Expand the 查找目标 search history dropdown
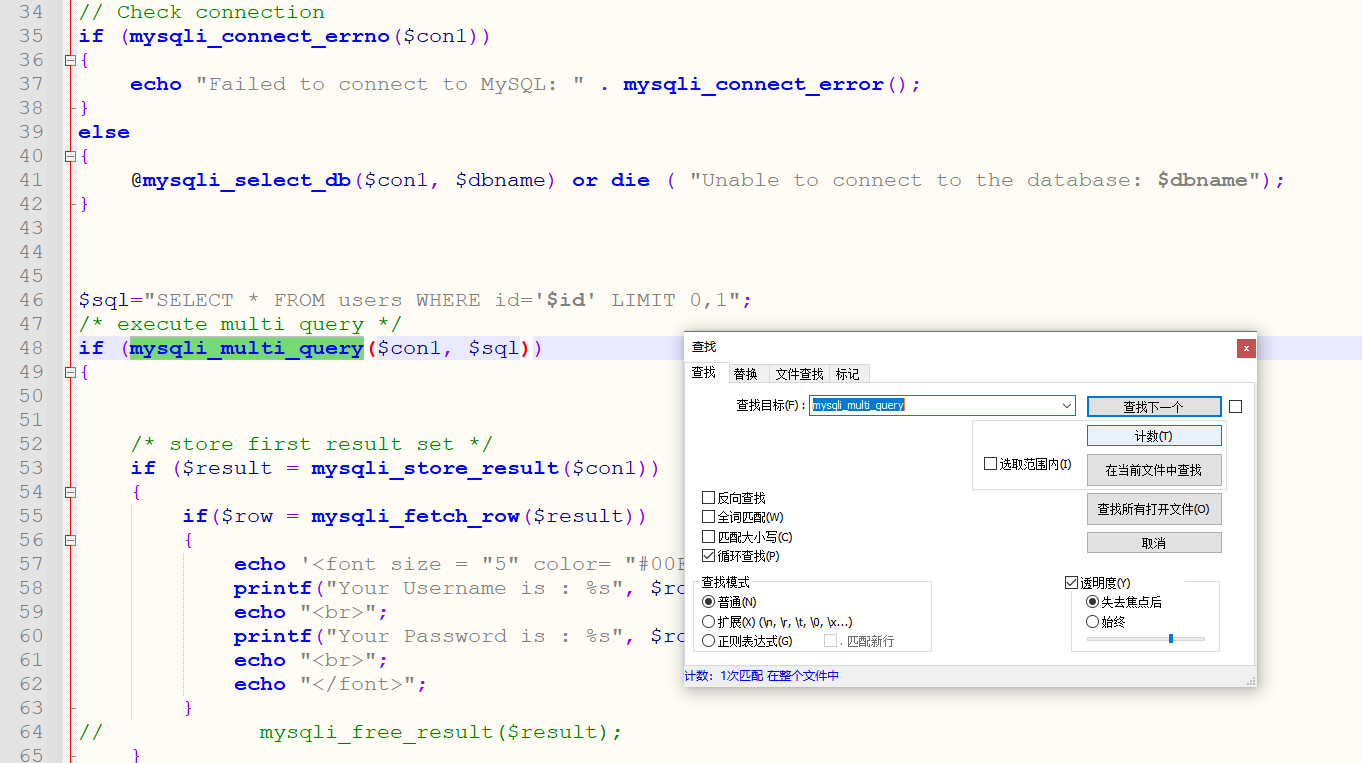The width and height of the screenshot is (1363, 763). point(1068,406)
